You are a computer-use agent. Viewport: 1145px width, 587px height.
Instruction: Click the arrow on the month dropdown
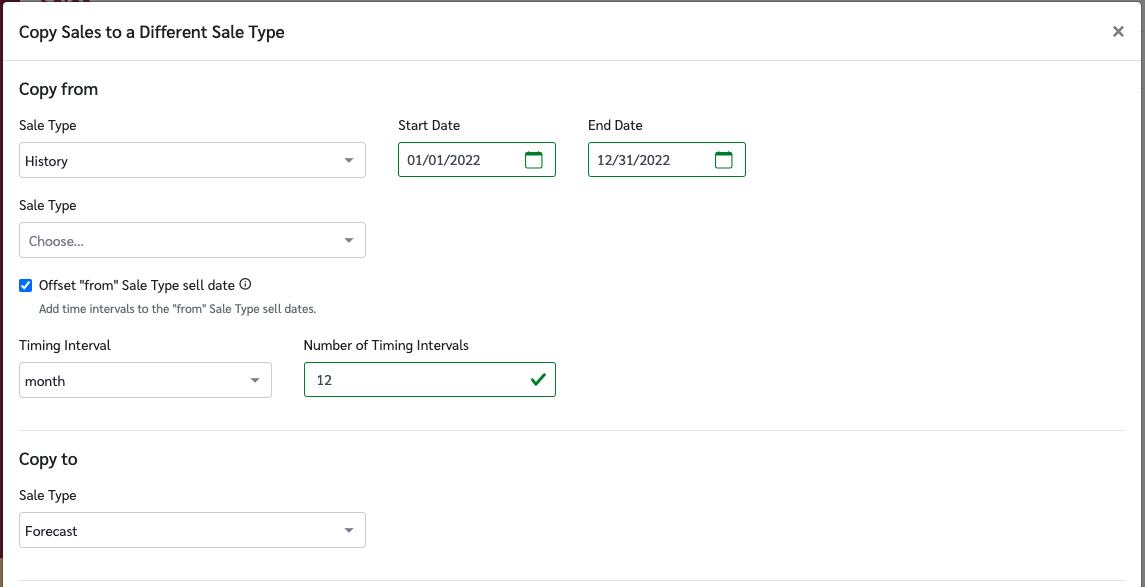255,380
